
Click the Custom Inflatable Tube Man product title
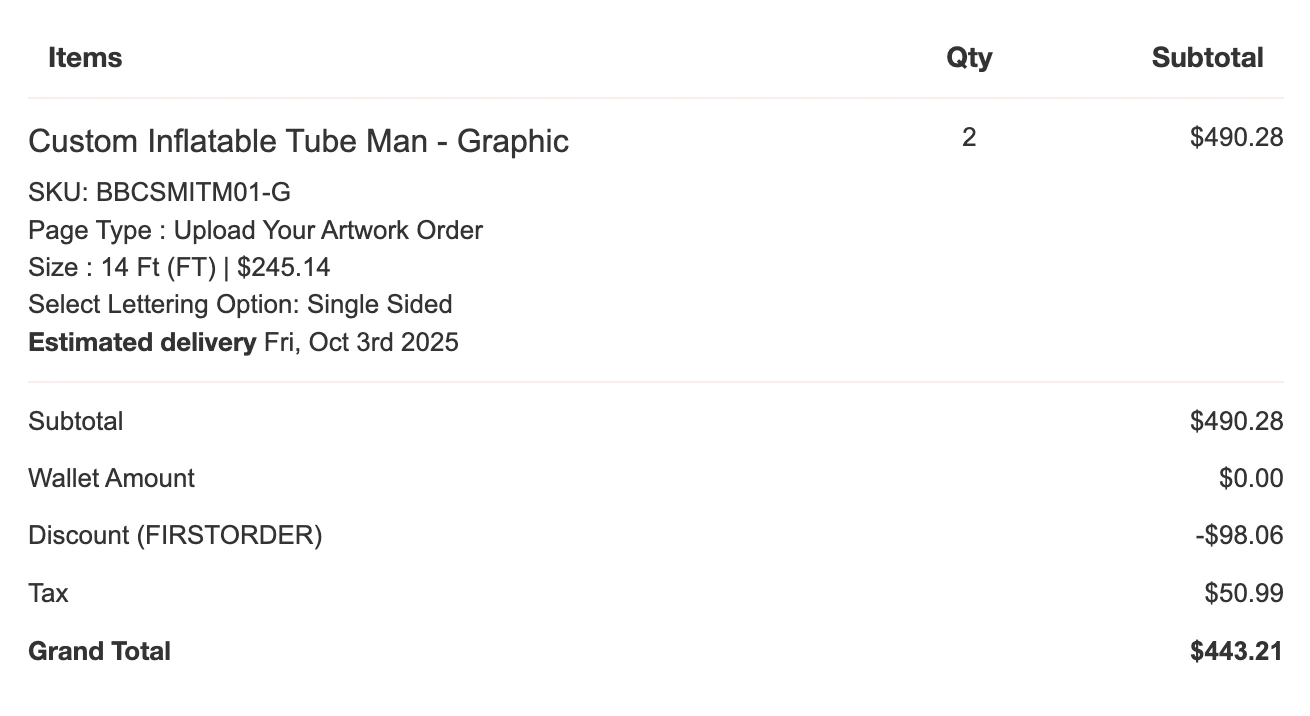point(298,141)
